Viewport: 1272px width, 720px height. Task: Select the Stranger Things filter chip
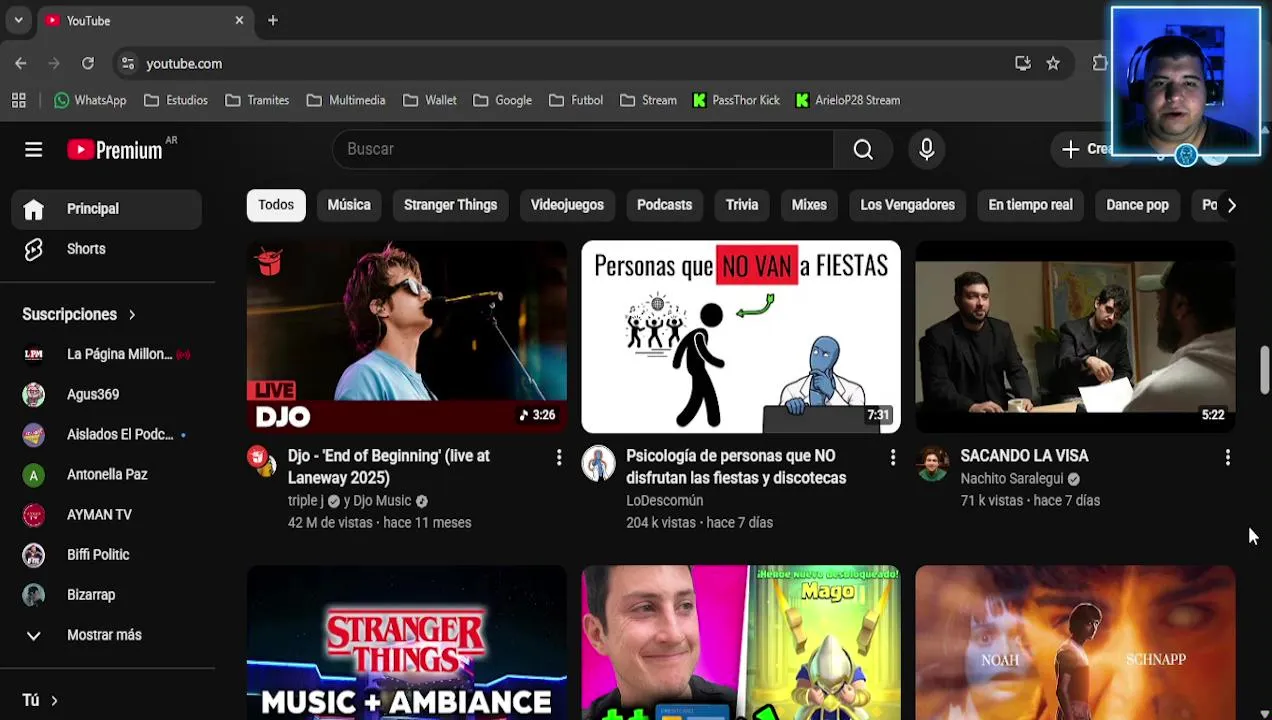[x=450, y=205]
